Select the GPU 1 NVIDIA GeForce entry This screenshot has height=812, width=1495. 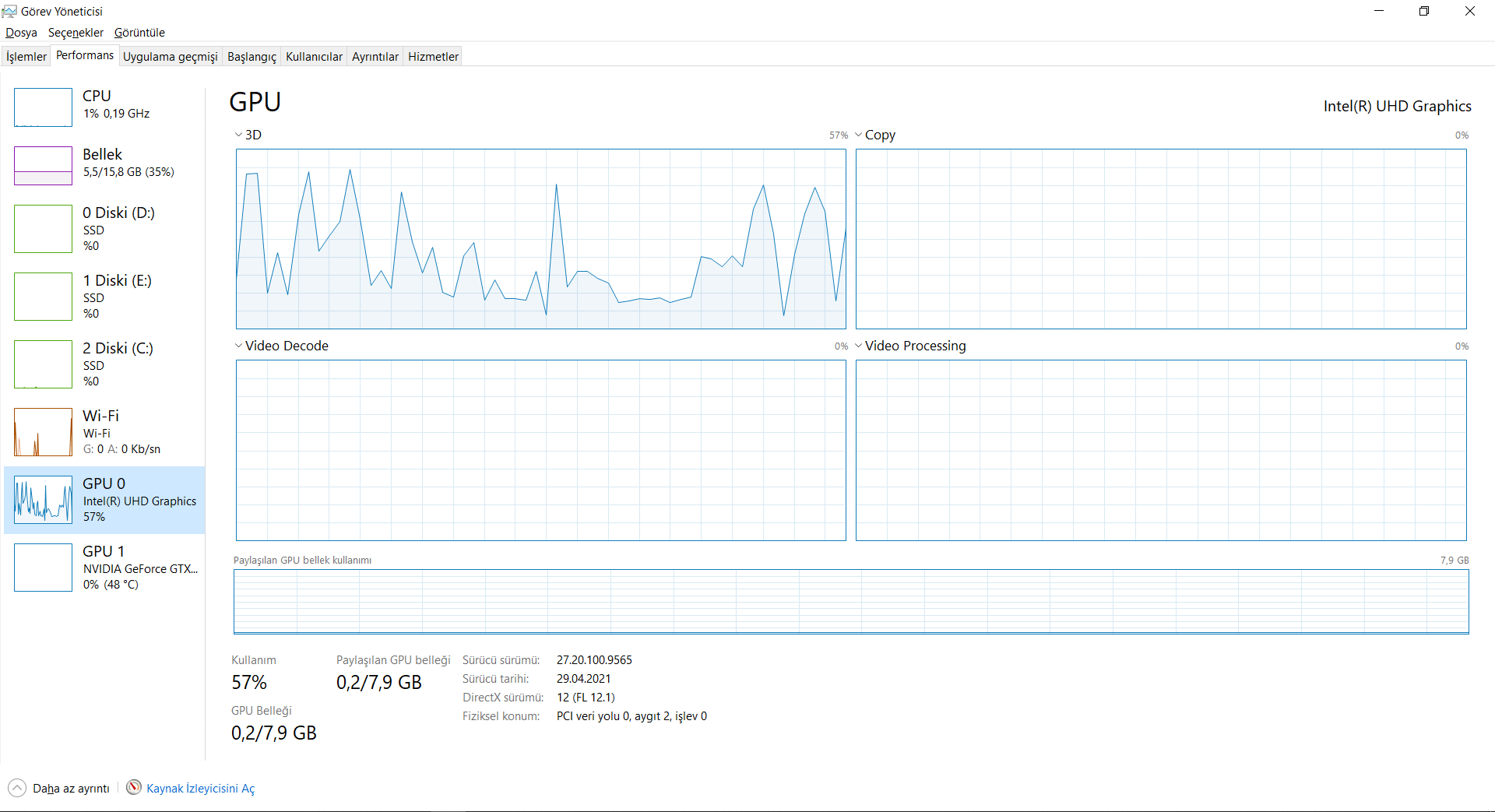pyautogui.click(x=105, y=568)
